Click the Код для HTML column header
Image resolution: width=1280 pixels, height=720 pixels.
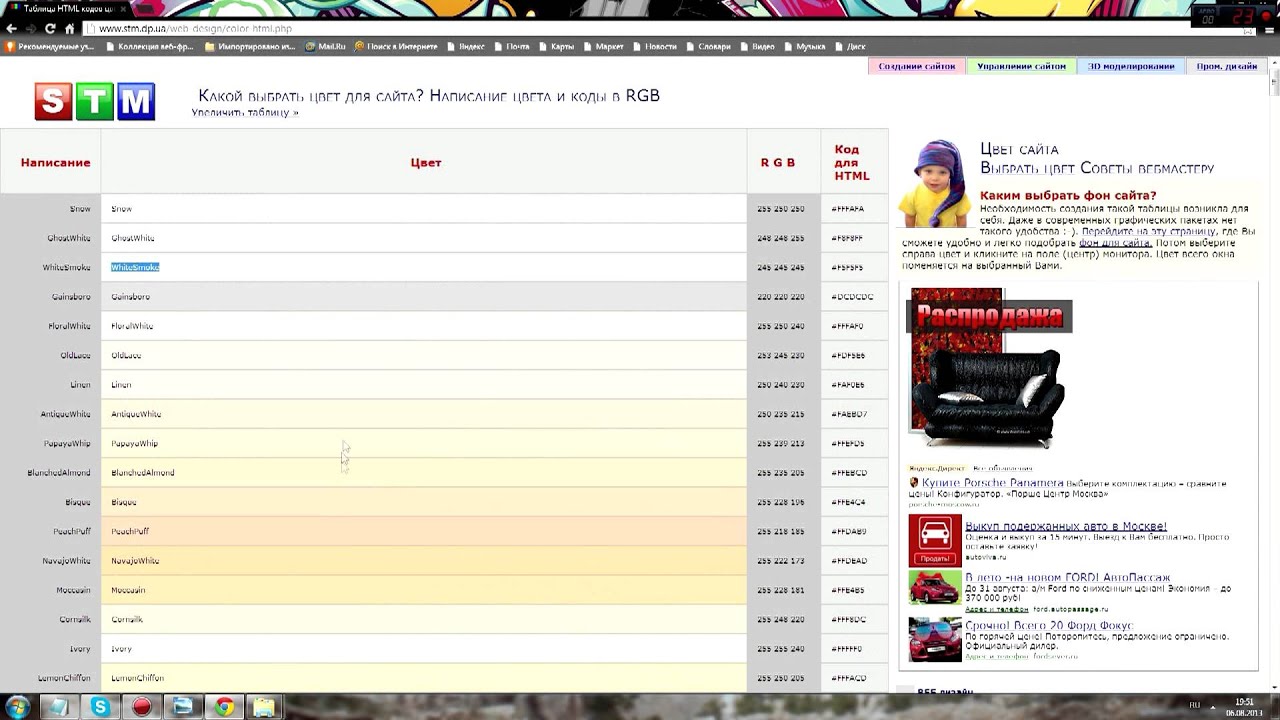coord(852,162)
